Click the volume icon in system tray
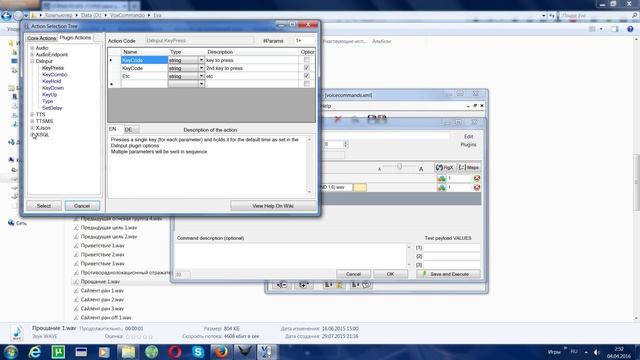Image resolution: width=640 pixels, height=360 pixels. coord(597,352)
